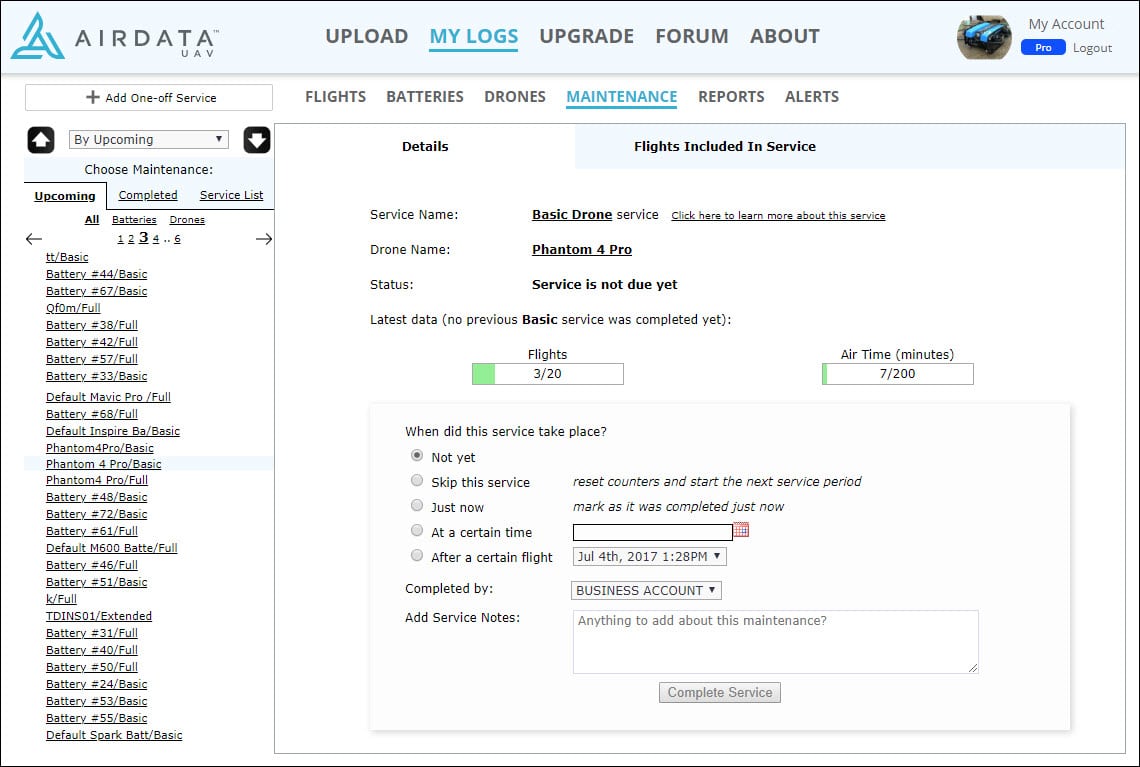Go to next page with right arrow
This screenshot has width=1140, height=767.
(x=264, y=238)
